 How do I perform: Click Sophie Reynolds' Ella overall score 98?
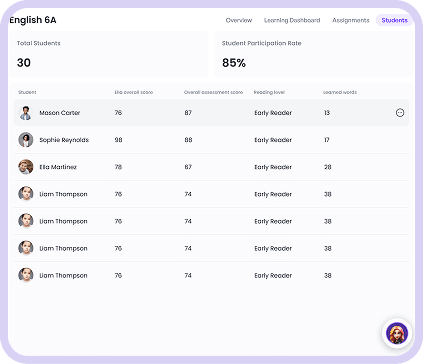click(118, 140)
